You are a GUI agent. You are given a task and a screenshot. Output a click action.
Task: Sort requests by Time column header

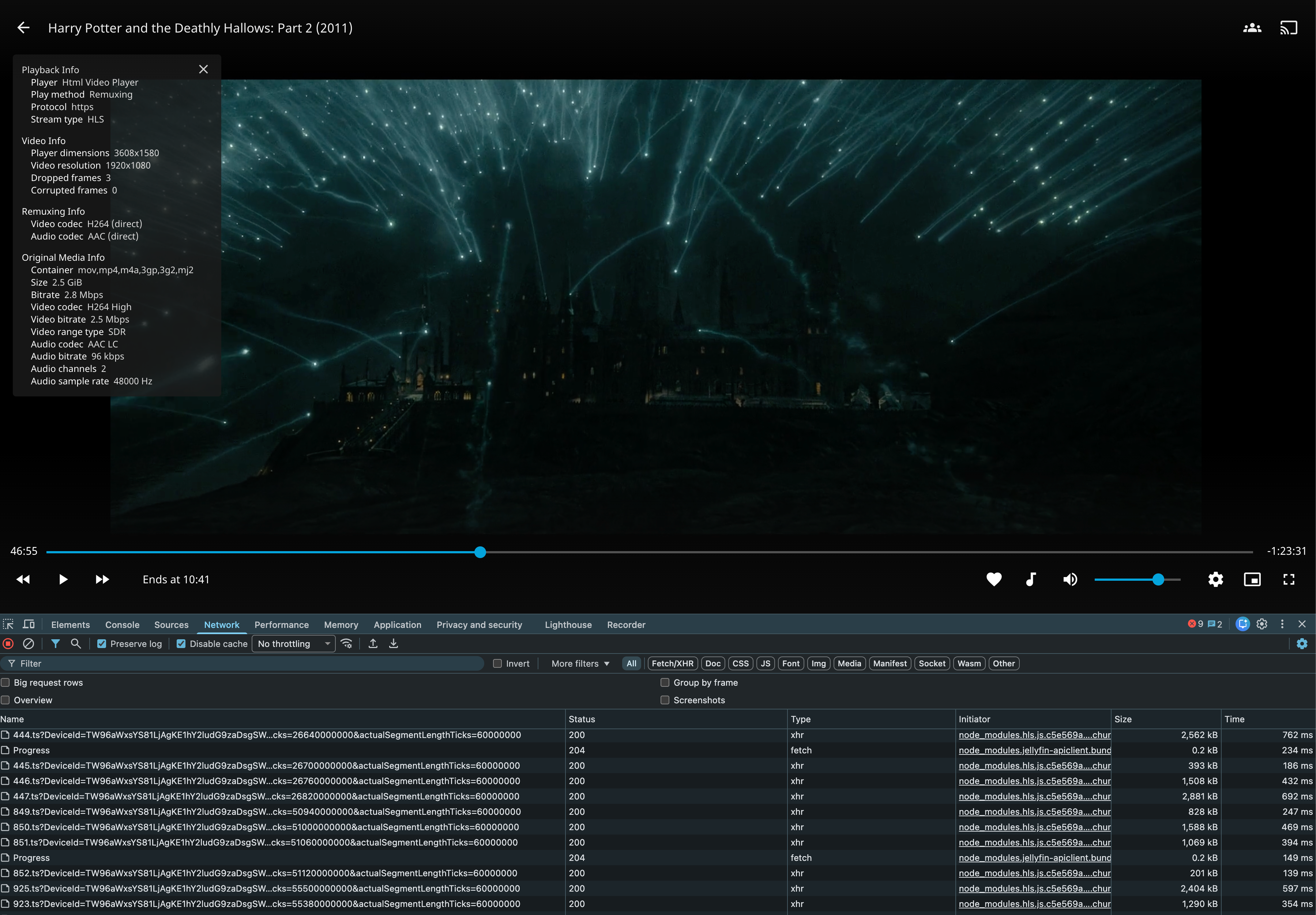click(x=1268, y=719)
